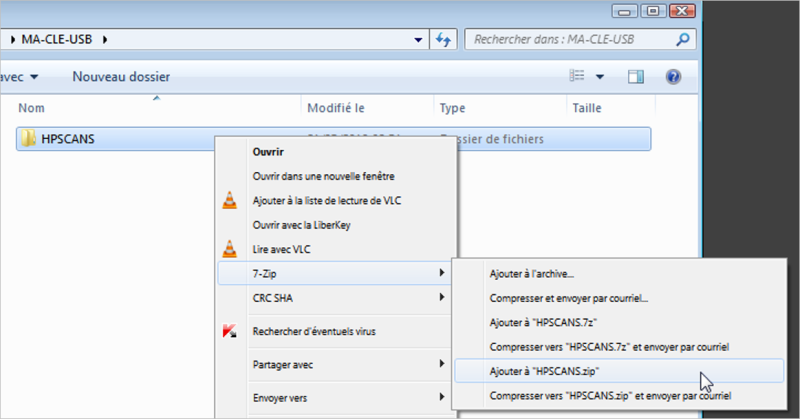
Task: Open the help question mark icon
Action: click(673, 77)
